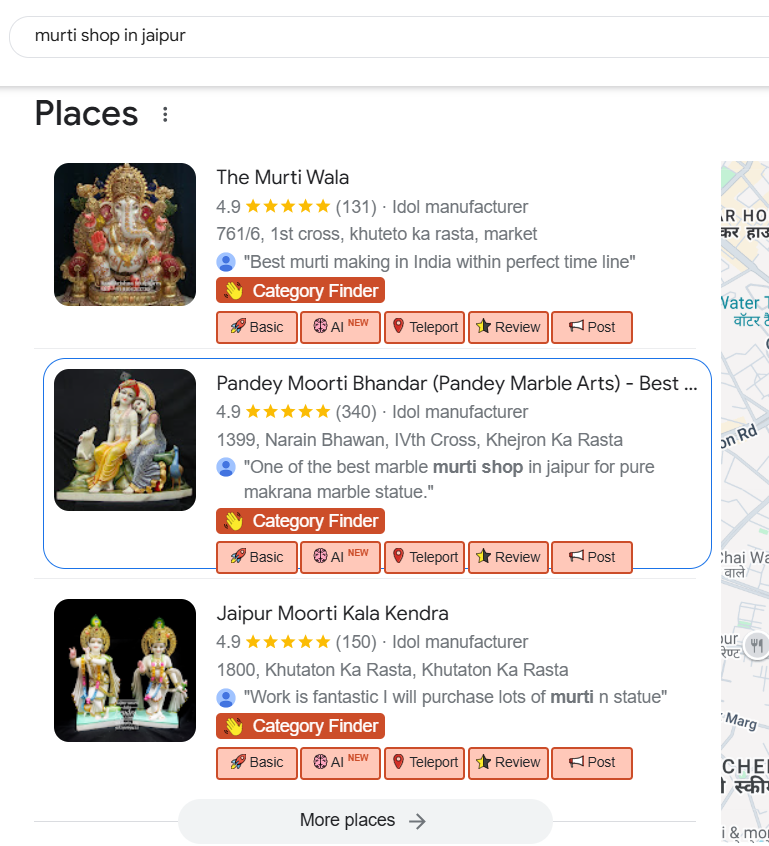This screenshot has width=769, height=846.
Task: Click Basic rocket button under The Murti Wala
Action: coord(257,327)
